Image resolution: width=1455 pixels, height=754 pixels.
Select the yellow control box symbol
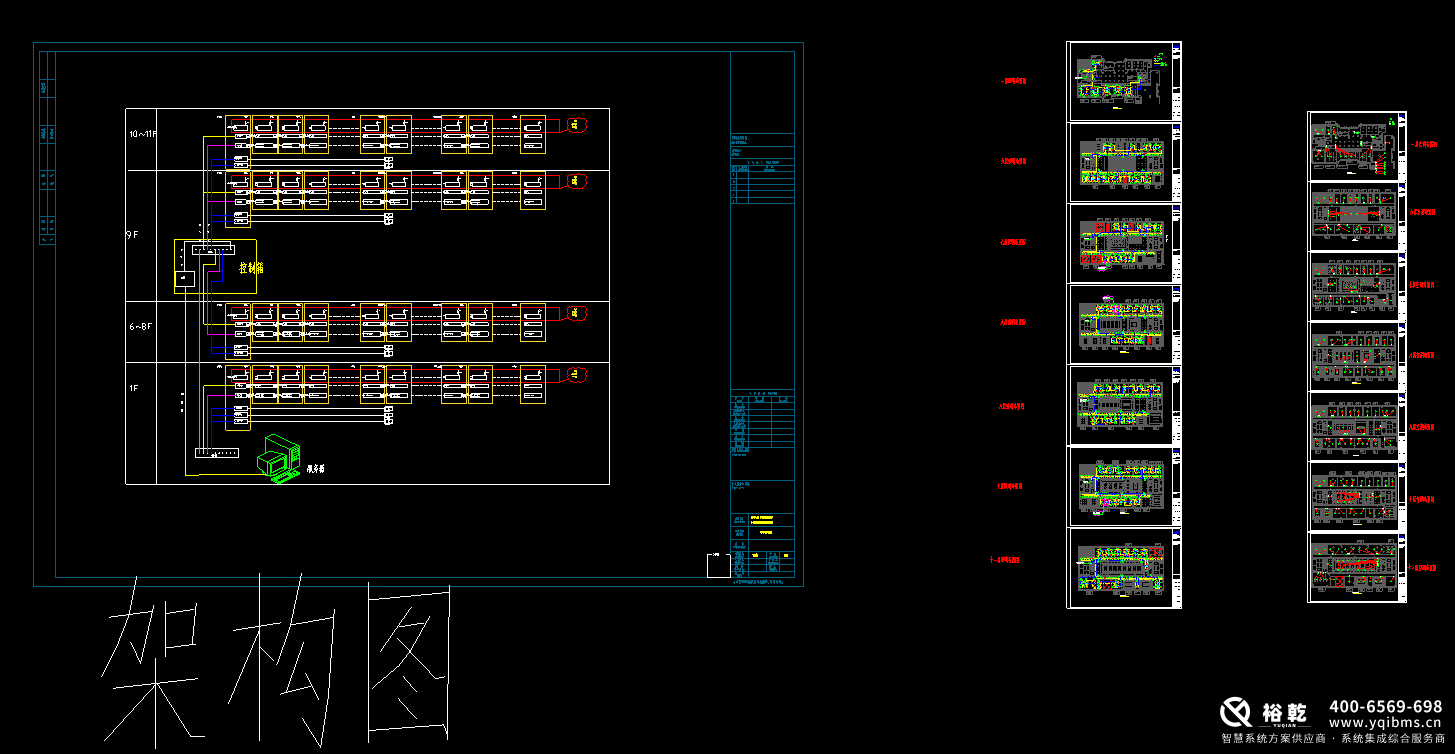215,266
